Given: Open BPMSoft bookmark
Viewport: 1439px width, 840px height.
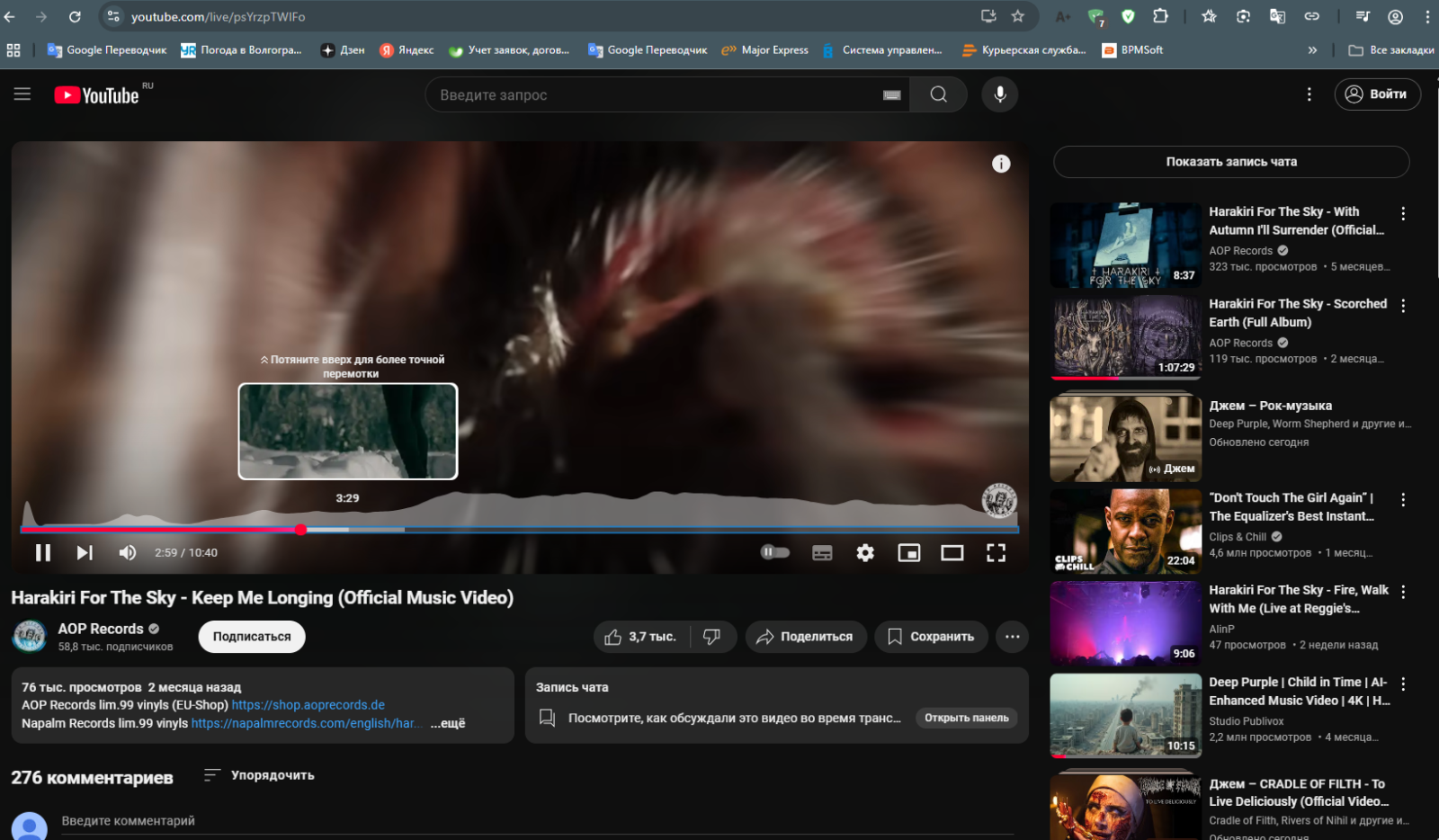Looking at the screenshot, I should pos(1133,50).
